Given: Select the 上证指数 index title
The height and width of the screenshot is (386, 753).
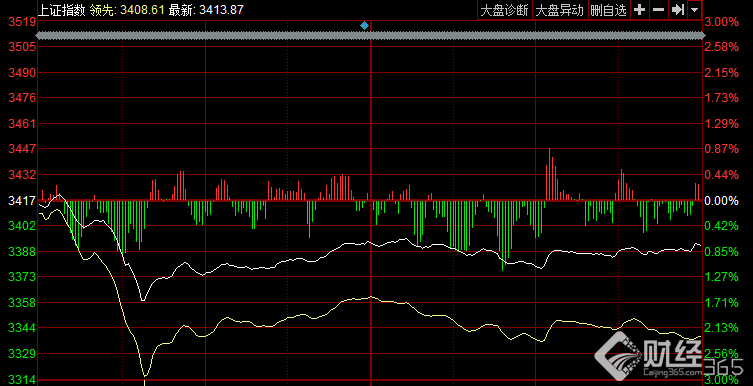Looking at the screenshot, I should click(61, 10).
